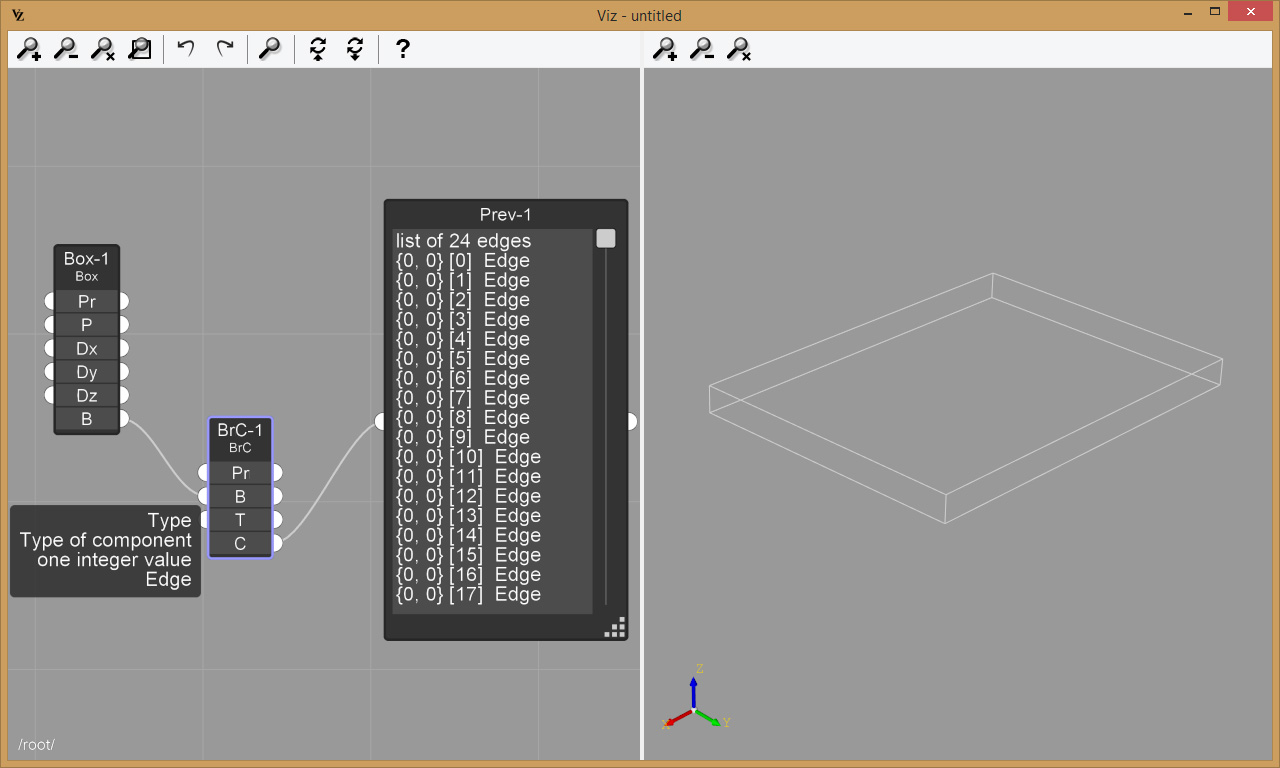
Task: Reset zoom in the 3D viewport toolbar
Action: [739, 49]
